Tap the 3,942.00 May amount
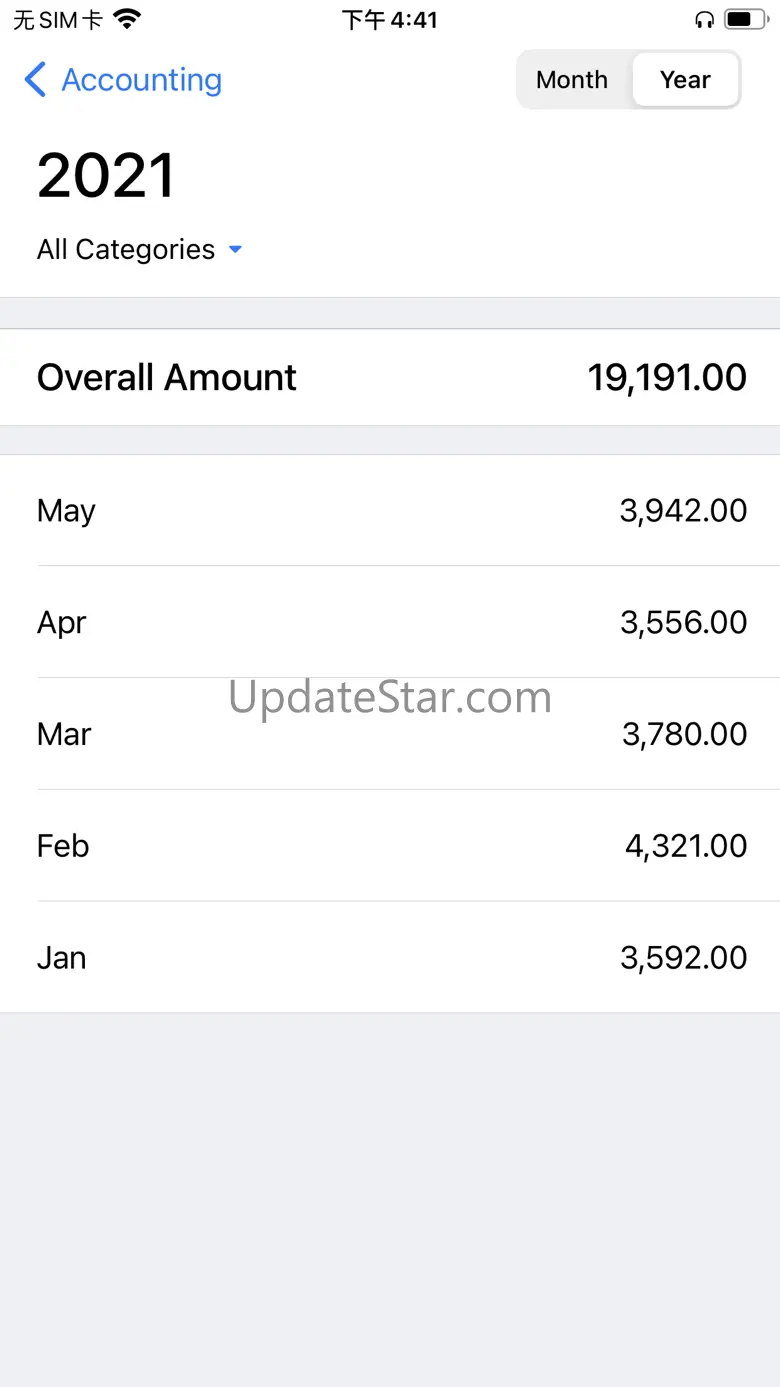Image resolution: width=780 pixels, height=1387 pixels. 683,511
